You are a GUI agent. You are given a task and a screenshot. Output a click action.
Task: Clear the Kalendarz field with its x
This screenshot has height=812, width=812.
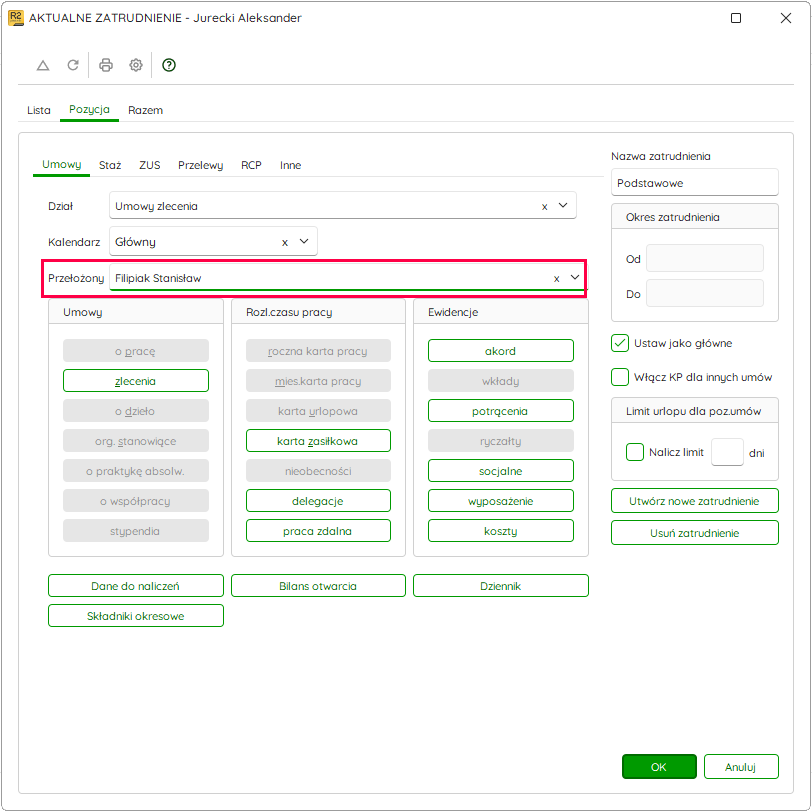point(285,242)
